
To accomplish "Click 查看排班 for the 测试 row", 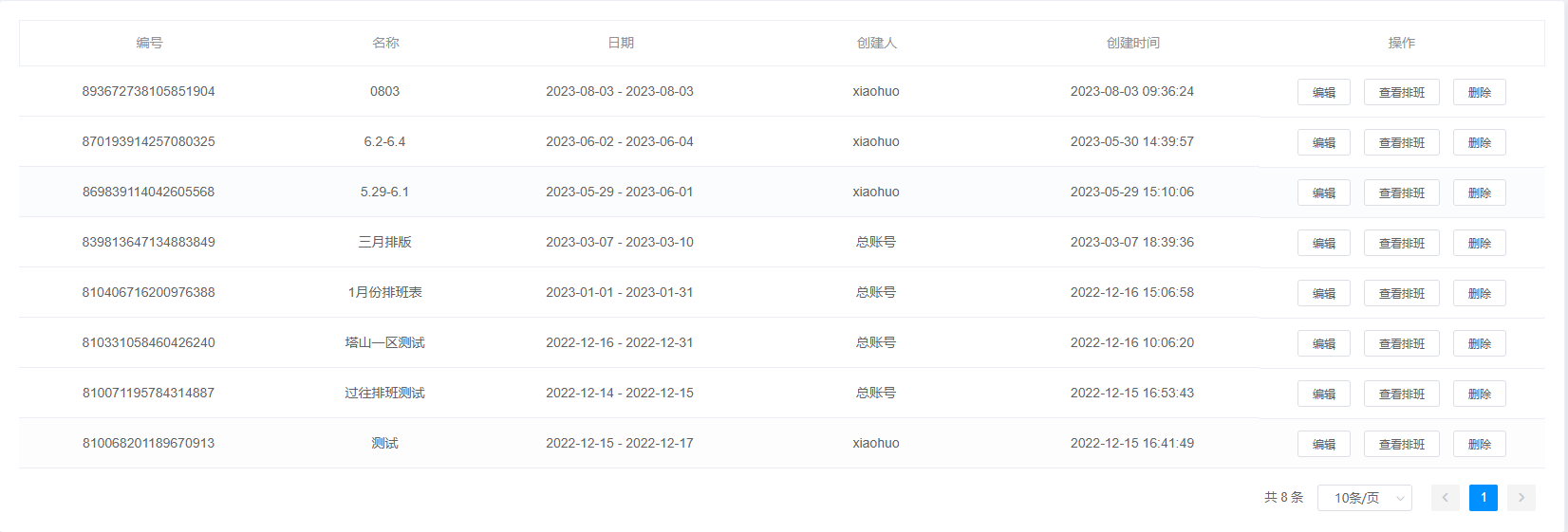I will (1401, 444).
